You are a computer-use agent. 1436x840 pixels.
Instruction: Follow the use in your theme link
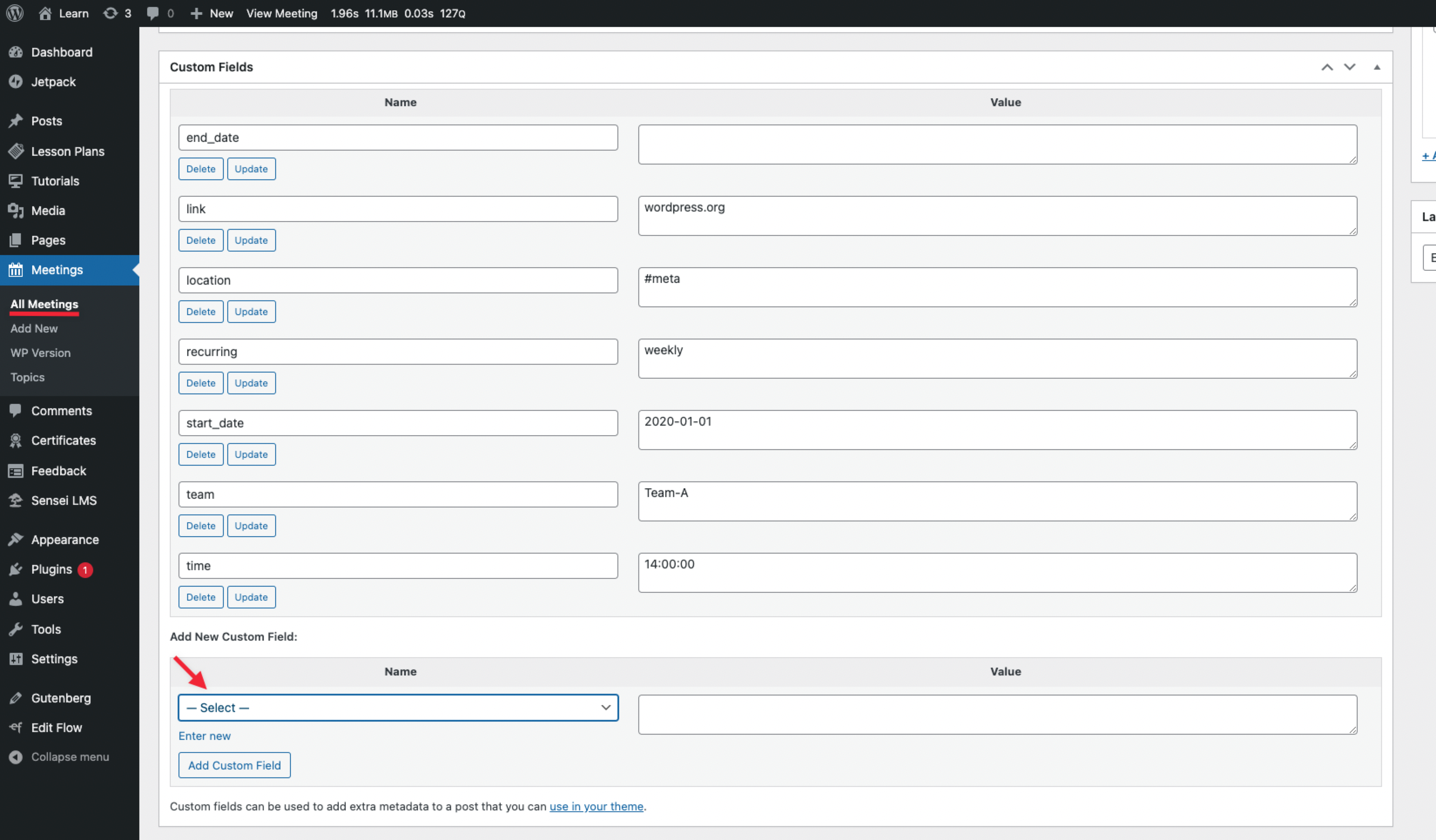(596, 806)
